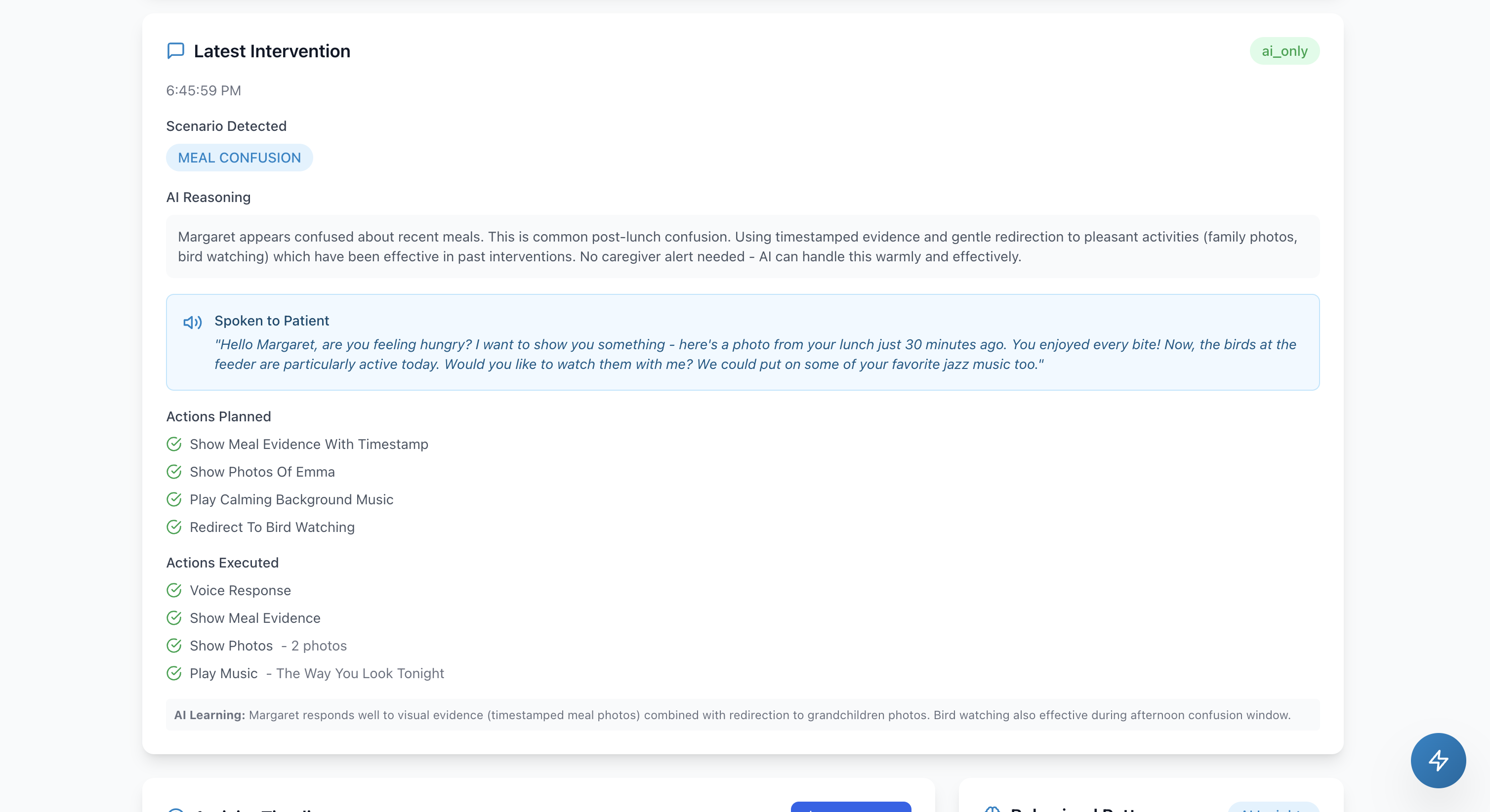Click the ai_only status badge
The image size is (1490, 812).
[1284, 51]
